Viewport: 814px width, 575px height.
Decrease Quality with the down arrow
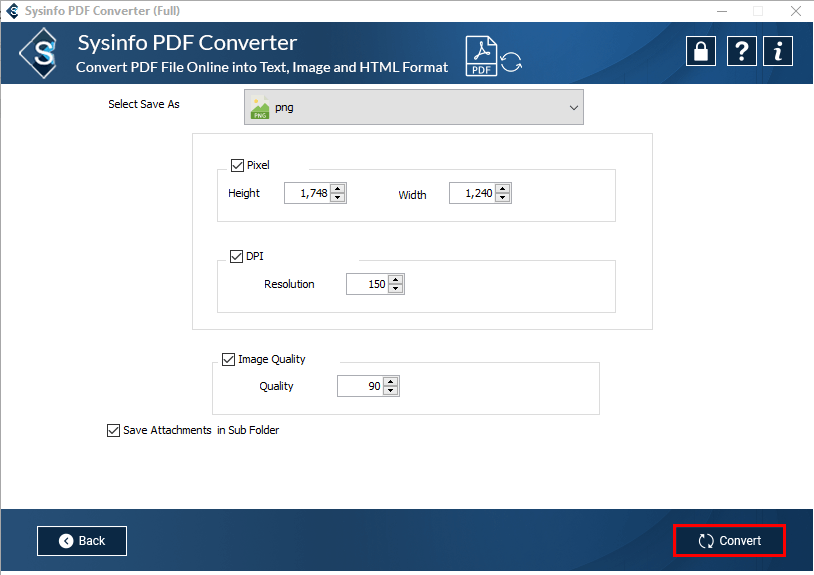pos(390,390)
